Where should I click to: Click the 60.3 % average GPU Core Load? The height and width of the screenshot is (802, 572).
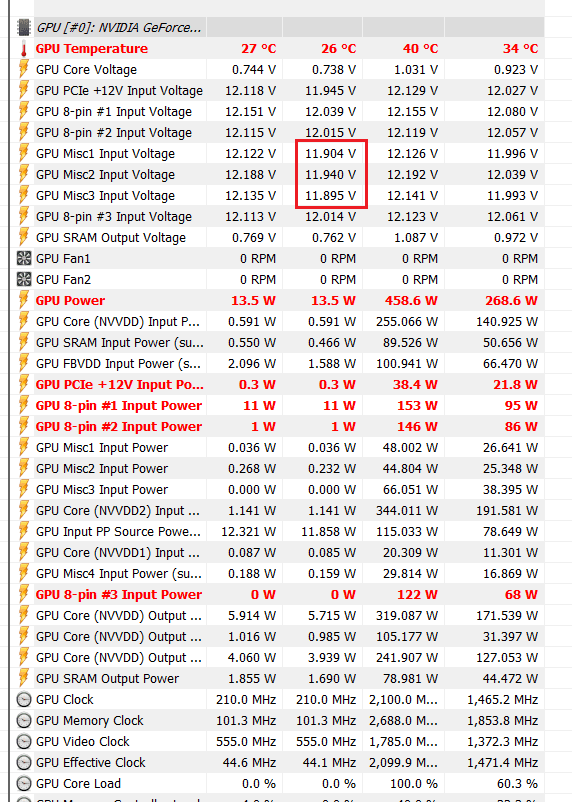click(x=515, y=783)
